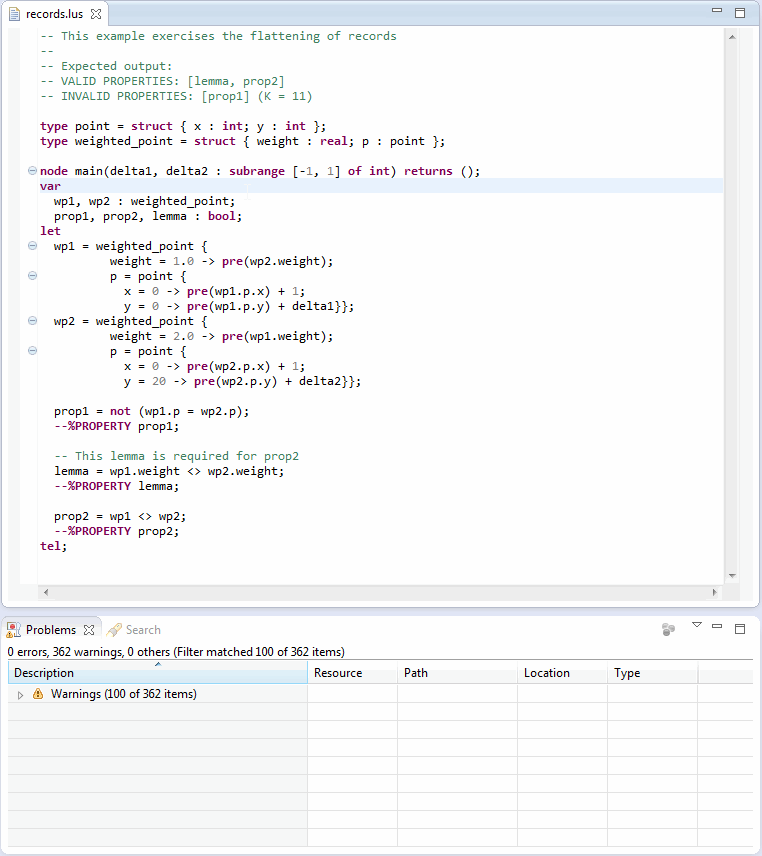This screenshot has height=856, width=762.
Task: Click the 'prop2 = wp1 <> wp2;' line
Action: 120,516
